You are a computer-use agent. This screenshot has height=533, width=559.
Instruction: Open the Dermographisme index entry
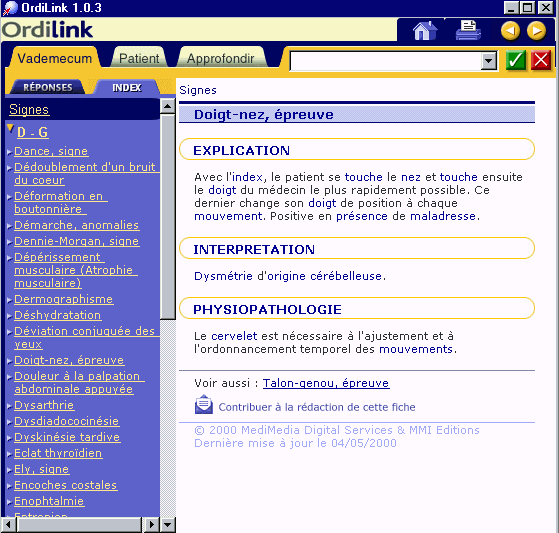click(x=63, y=299)
